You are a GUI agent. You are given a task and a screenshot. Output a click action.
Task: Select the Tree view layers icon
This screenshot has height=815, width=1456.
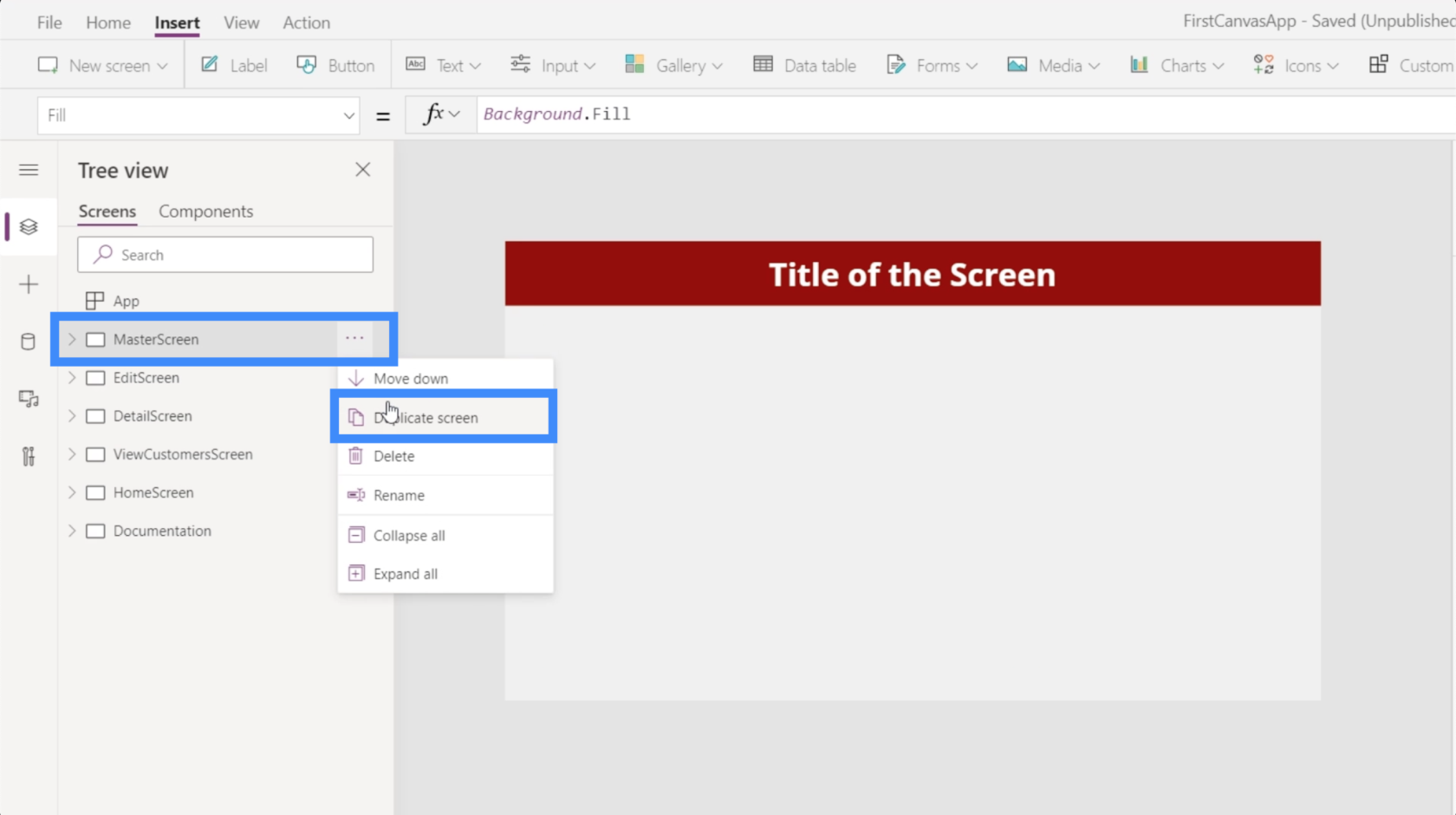coord(29,227)
